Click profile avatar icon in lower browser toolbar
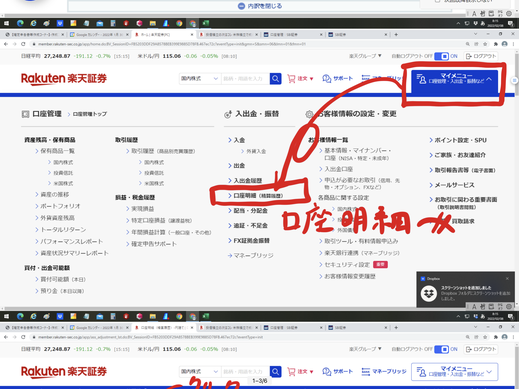Viewport: 519px width, 389px height. coord(504,337)
